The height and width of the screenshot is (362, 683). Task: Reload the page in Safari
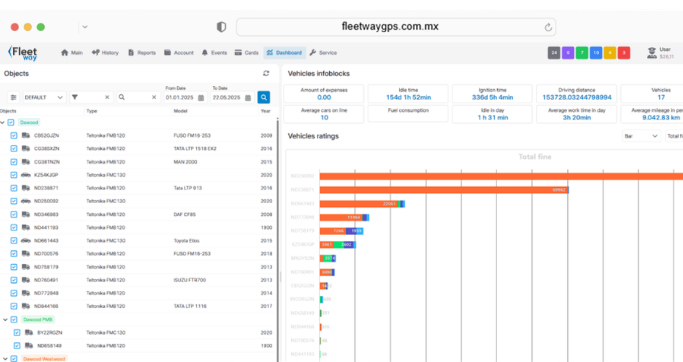548,27
